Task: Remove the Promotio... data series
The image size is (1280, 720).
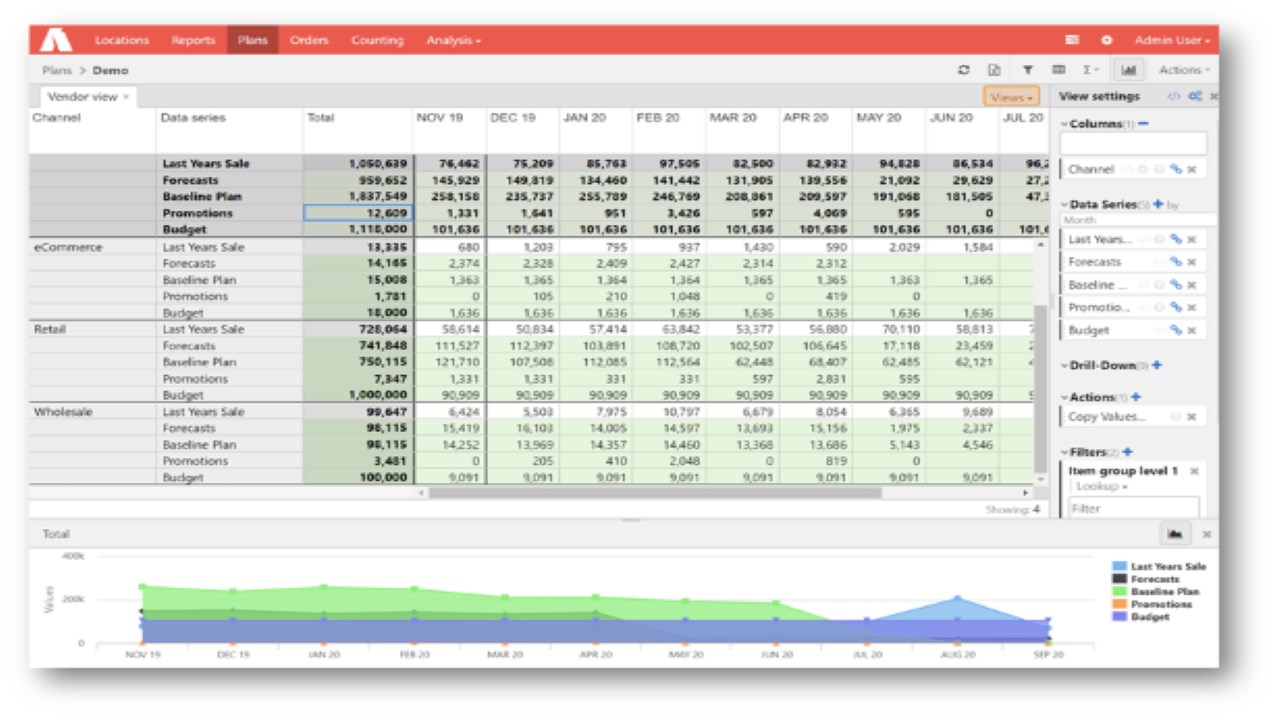Action: (x=1191, y=308)
